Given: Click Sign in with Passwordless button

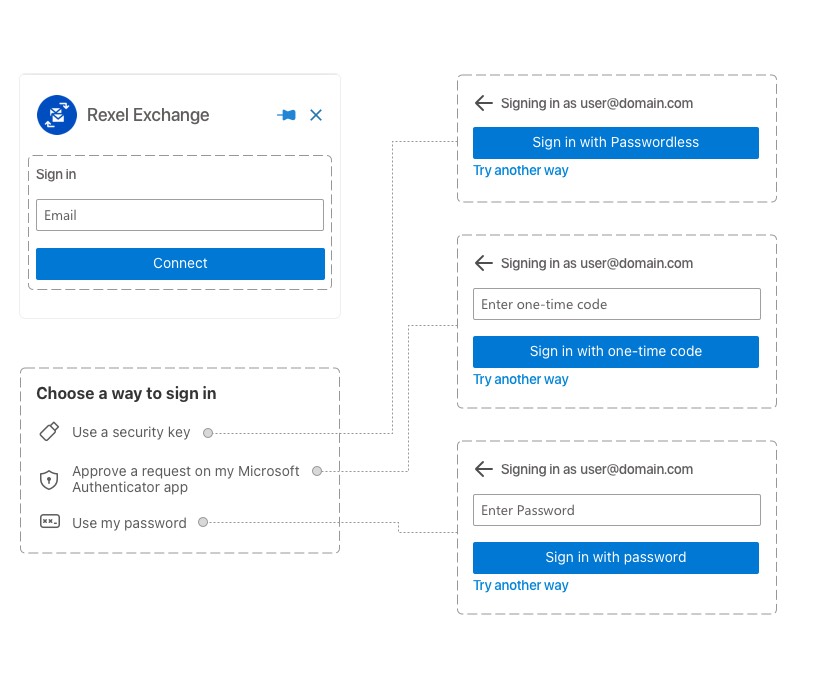Looking at the screenshot, I should [x=616, y=142].
